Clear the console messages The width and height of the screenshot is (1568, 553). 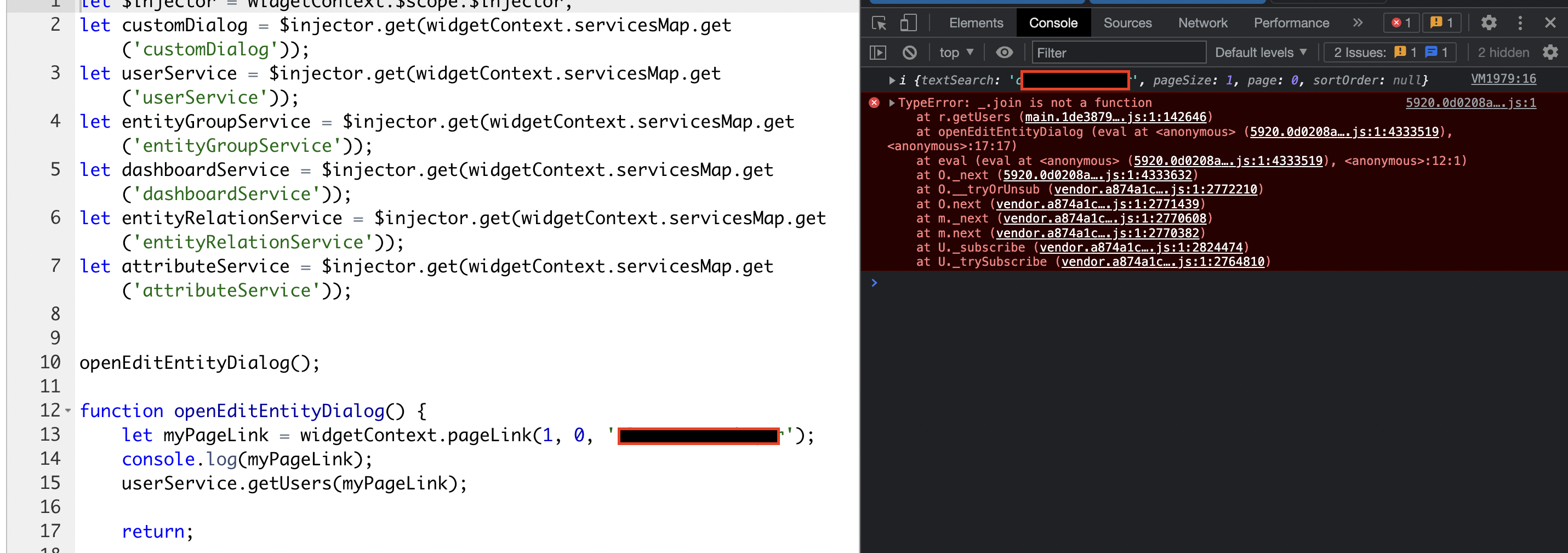pyautogui.click(x=909, y=53)
